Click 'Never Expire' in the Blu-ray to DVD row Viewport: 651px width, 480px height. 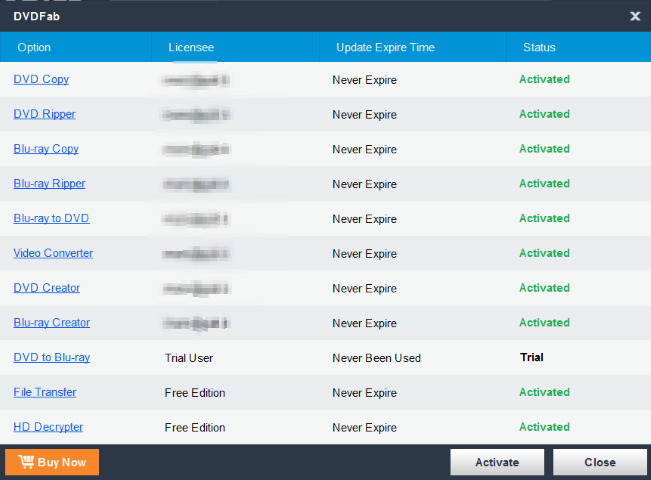(365, 219)
